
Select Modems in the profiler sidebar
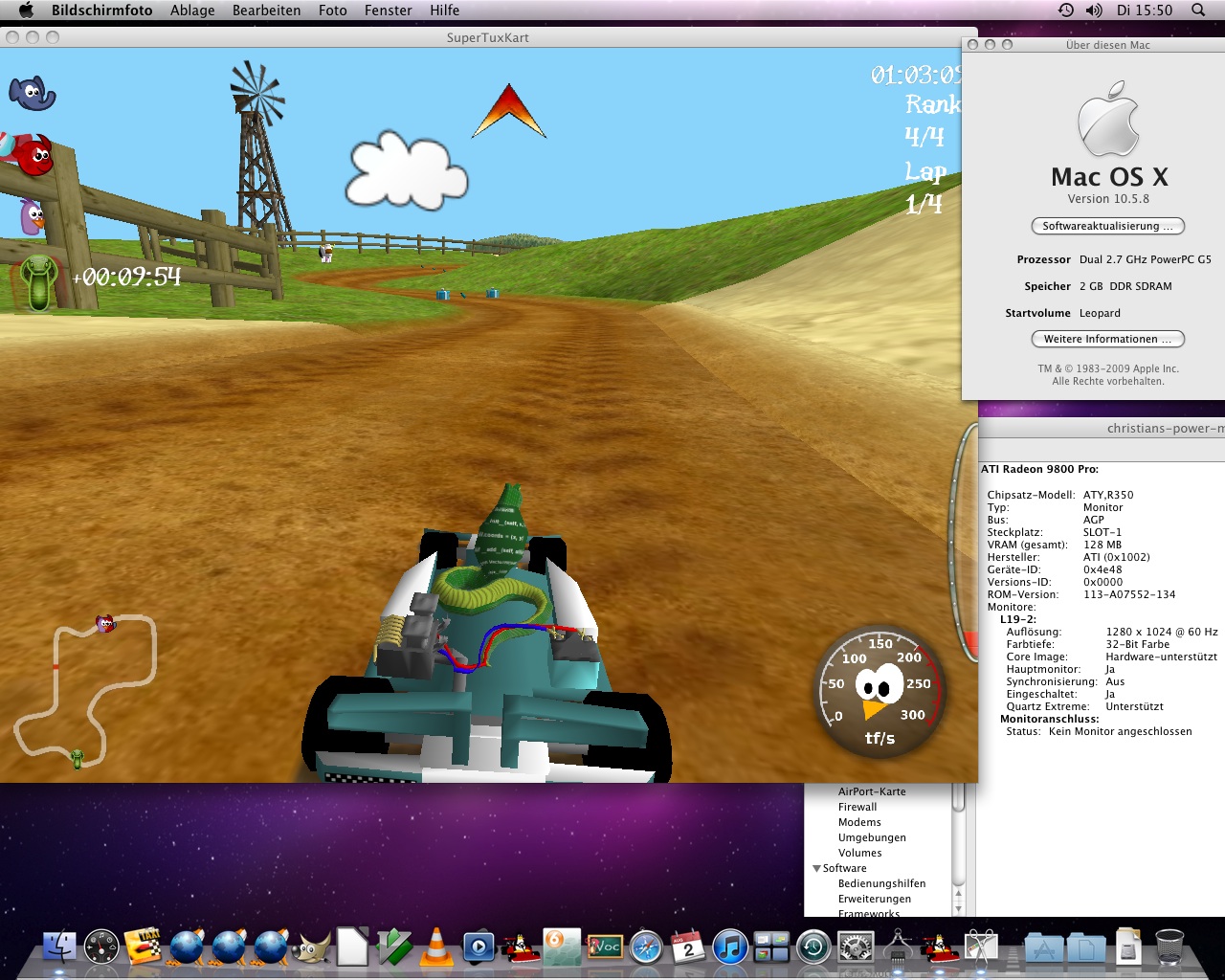tap(859, 822)
